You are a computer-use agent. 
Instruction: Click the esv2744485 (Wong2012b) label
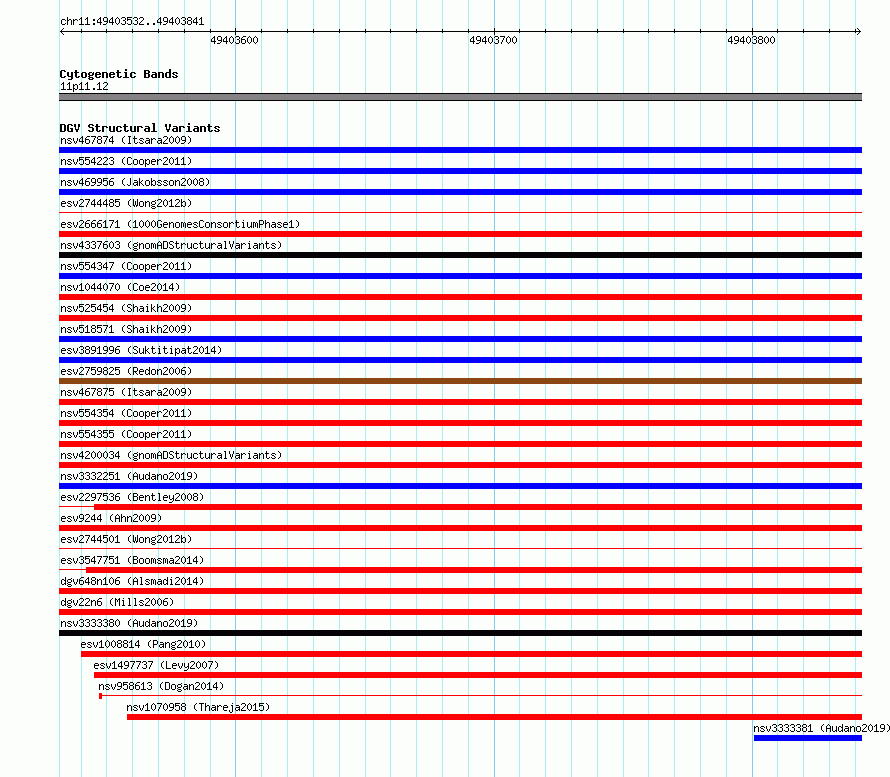pyautogui.click(x=126, y=203)
